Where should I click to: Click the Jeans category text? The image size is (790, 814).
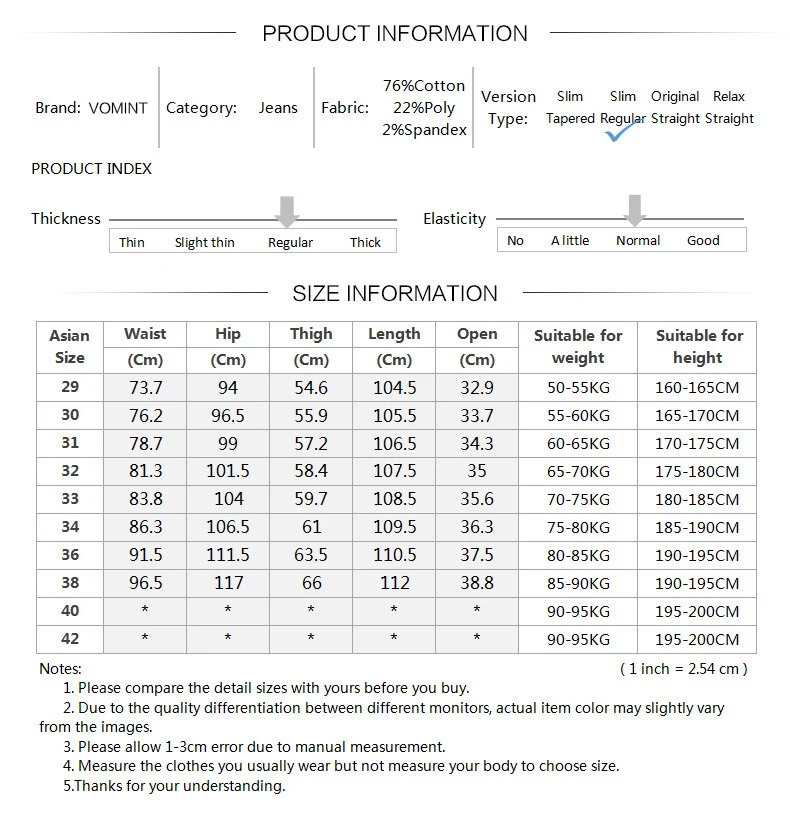coord(278,108)
